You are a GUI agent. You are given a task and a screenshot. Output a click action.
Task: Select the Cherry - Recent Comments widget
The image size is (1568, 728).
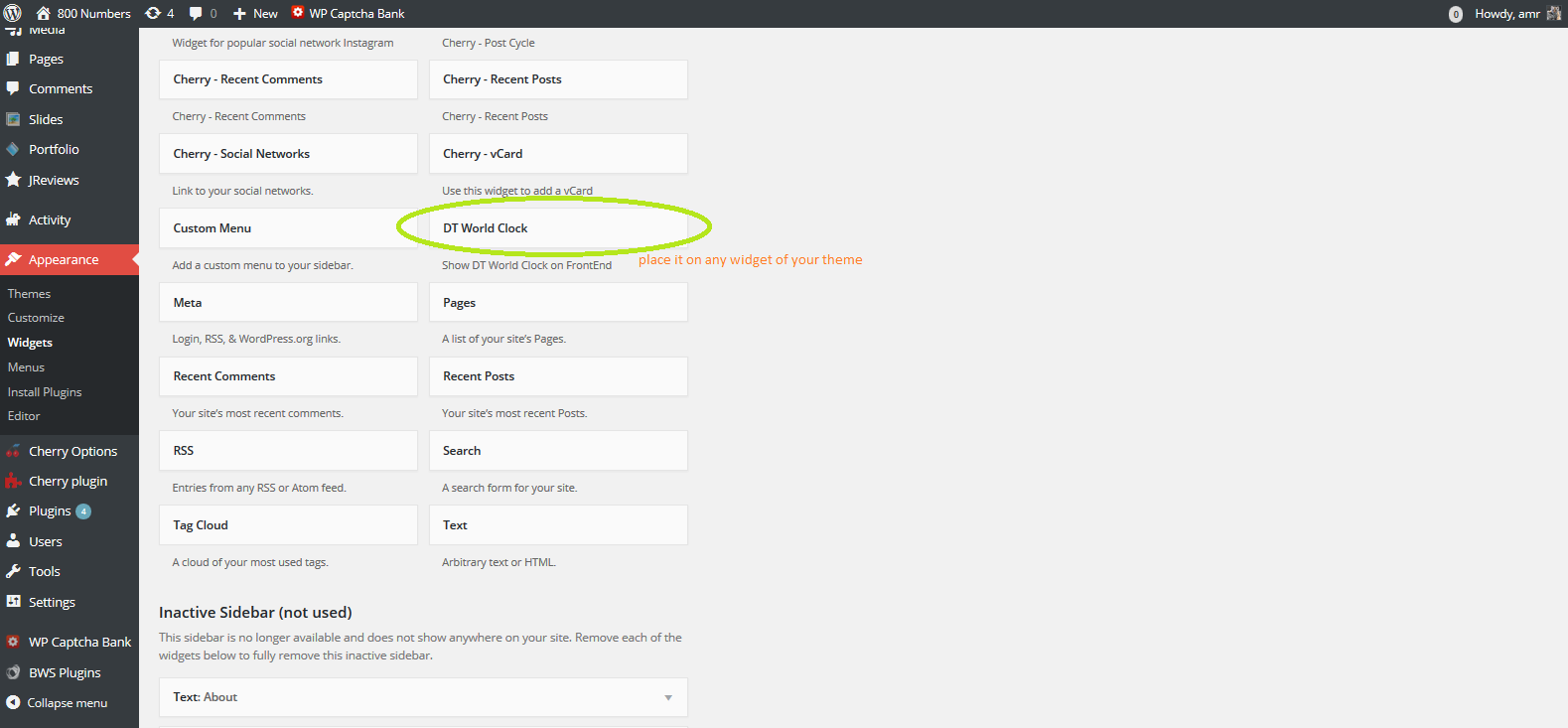click(x=288, y=79)
